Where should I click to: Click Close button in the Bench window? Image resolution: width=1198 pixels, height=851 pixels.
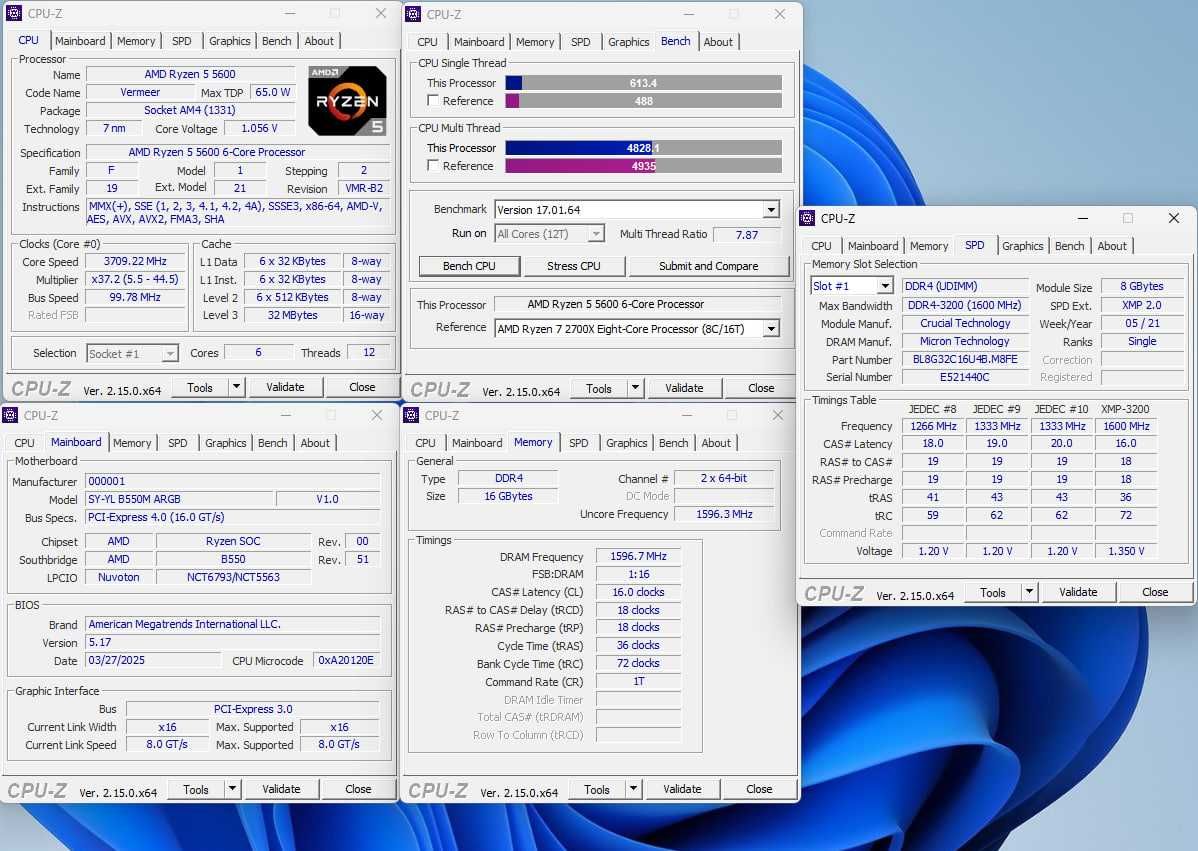(x=761, y=388)
